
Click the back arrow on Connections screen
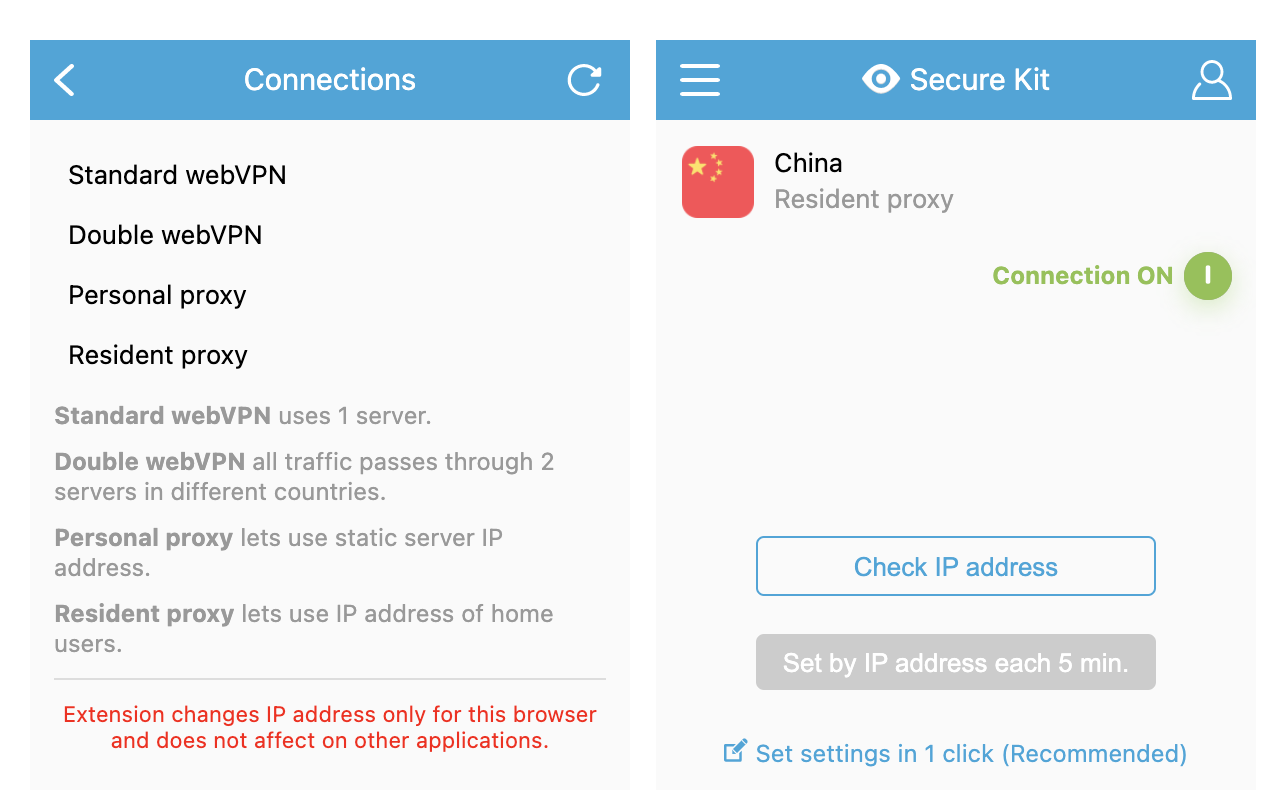(x=64, y=80)
